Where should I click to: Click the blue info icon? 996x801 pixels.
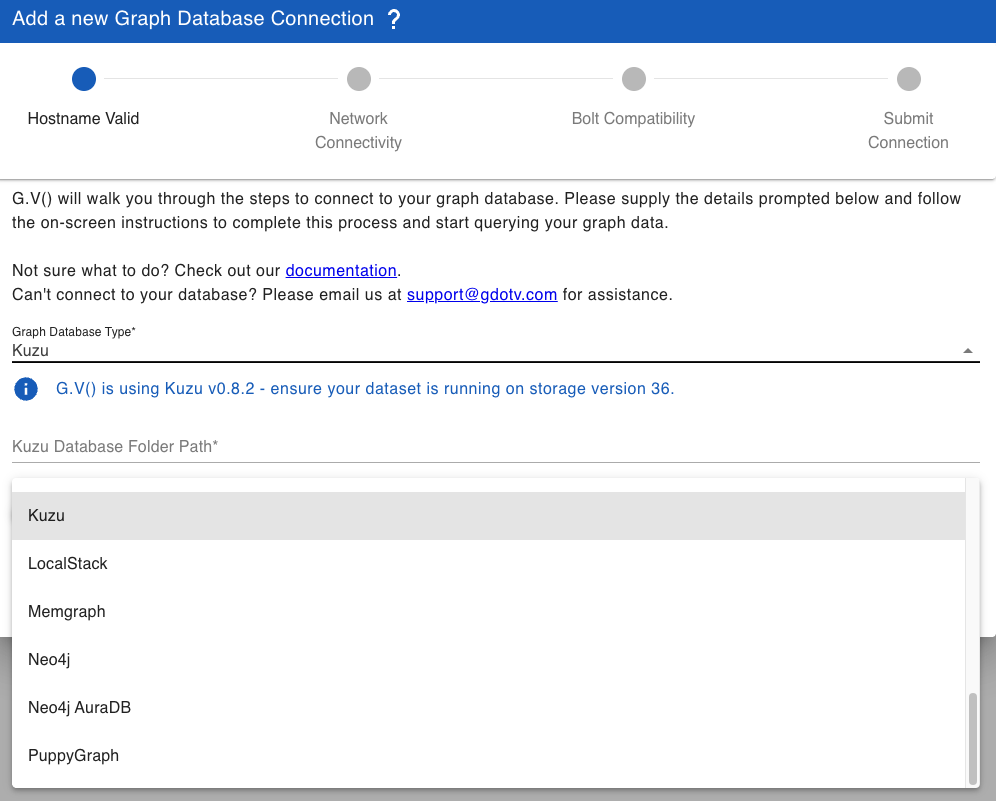26,389
